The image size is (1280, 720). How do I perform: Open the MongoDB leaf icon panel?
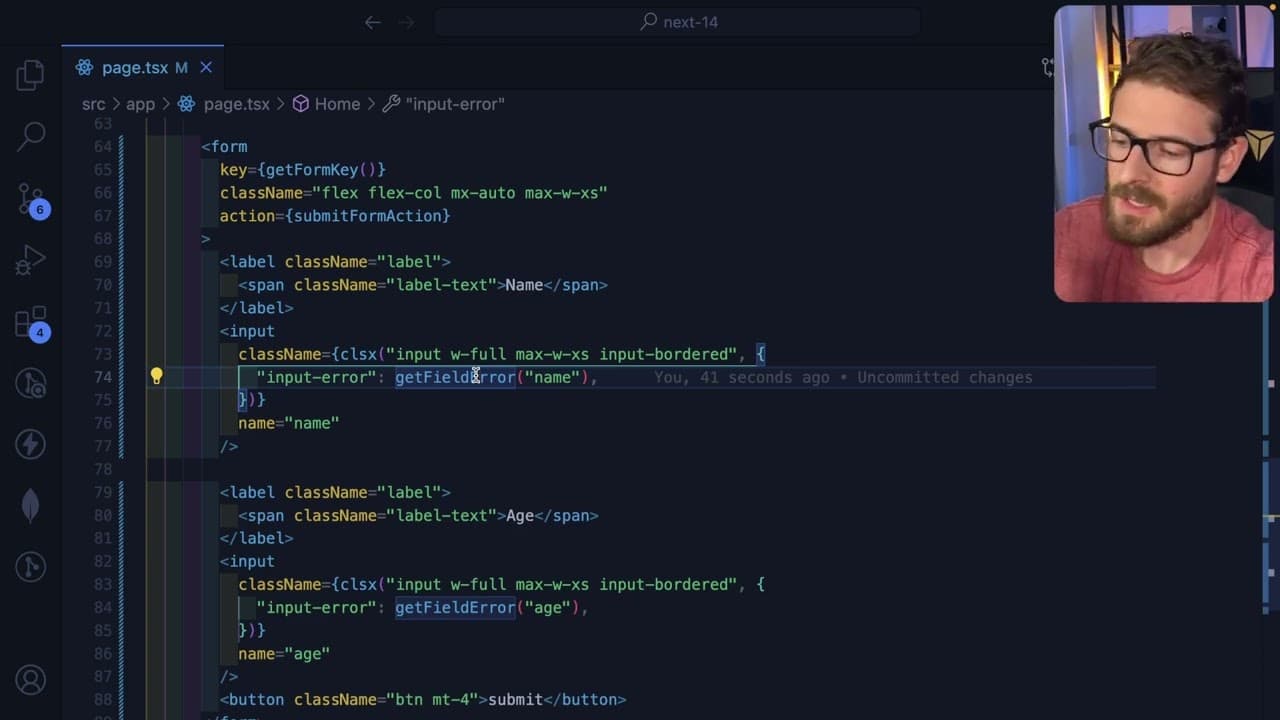tap(31, 506)
